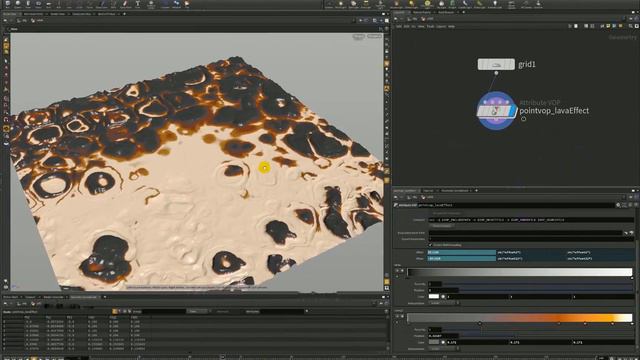
Task: Open the parameter pane gear menu
Action: point(618,205)
